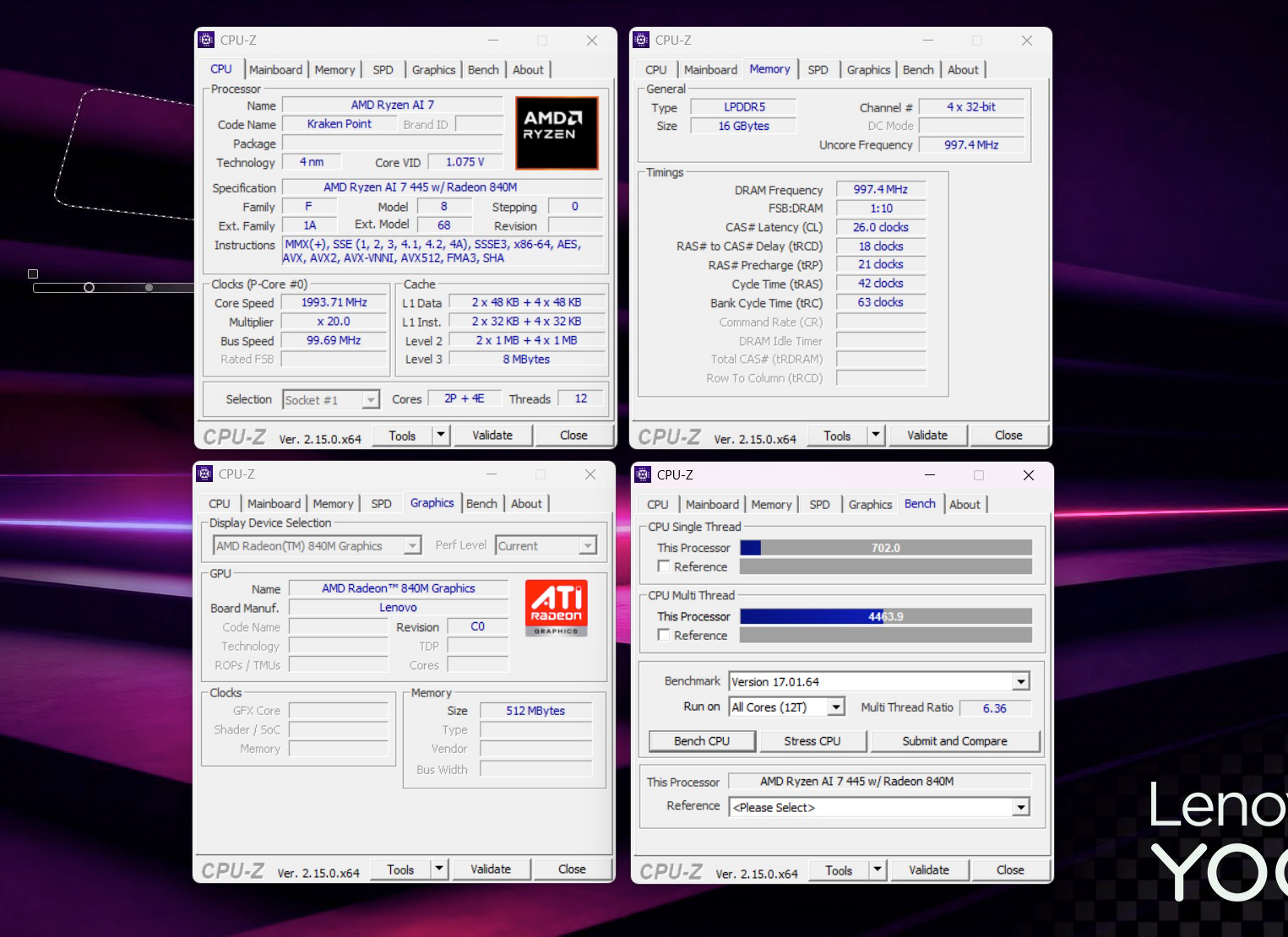Screen dimensions: 1288x937
Task: Open the SPD tab in the Bench window
Action: pyautogui.click(x=819, y=505)
